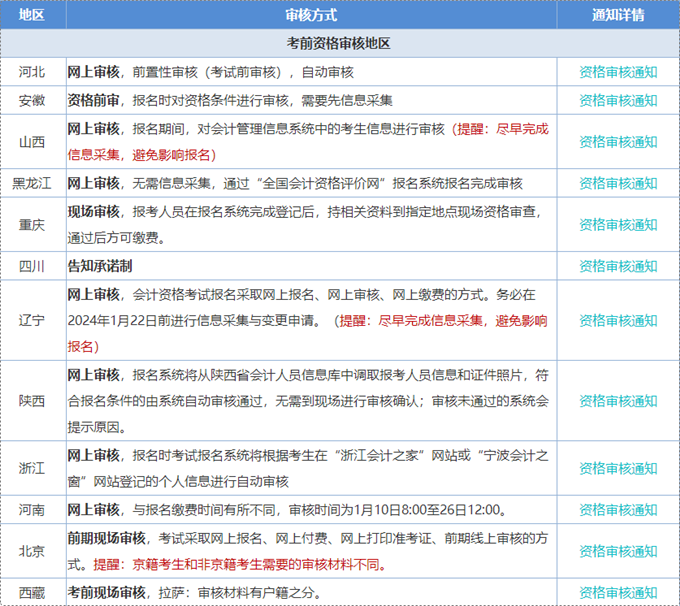Click 黑龙江 description mentioning 全国会计资格评价网
Viewport: 680px width, 606px height.
pyautogui.click(x=295, y=183)
